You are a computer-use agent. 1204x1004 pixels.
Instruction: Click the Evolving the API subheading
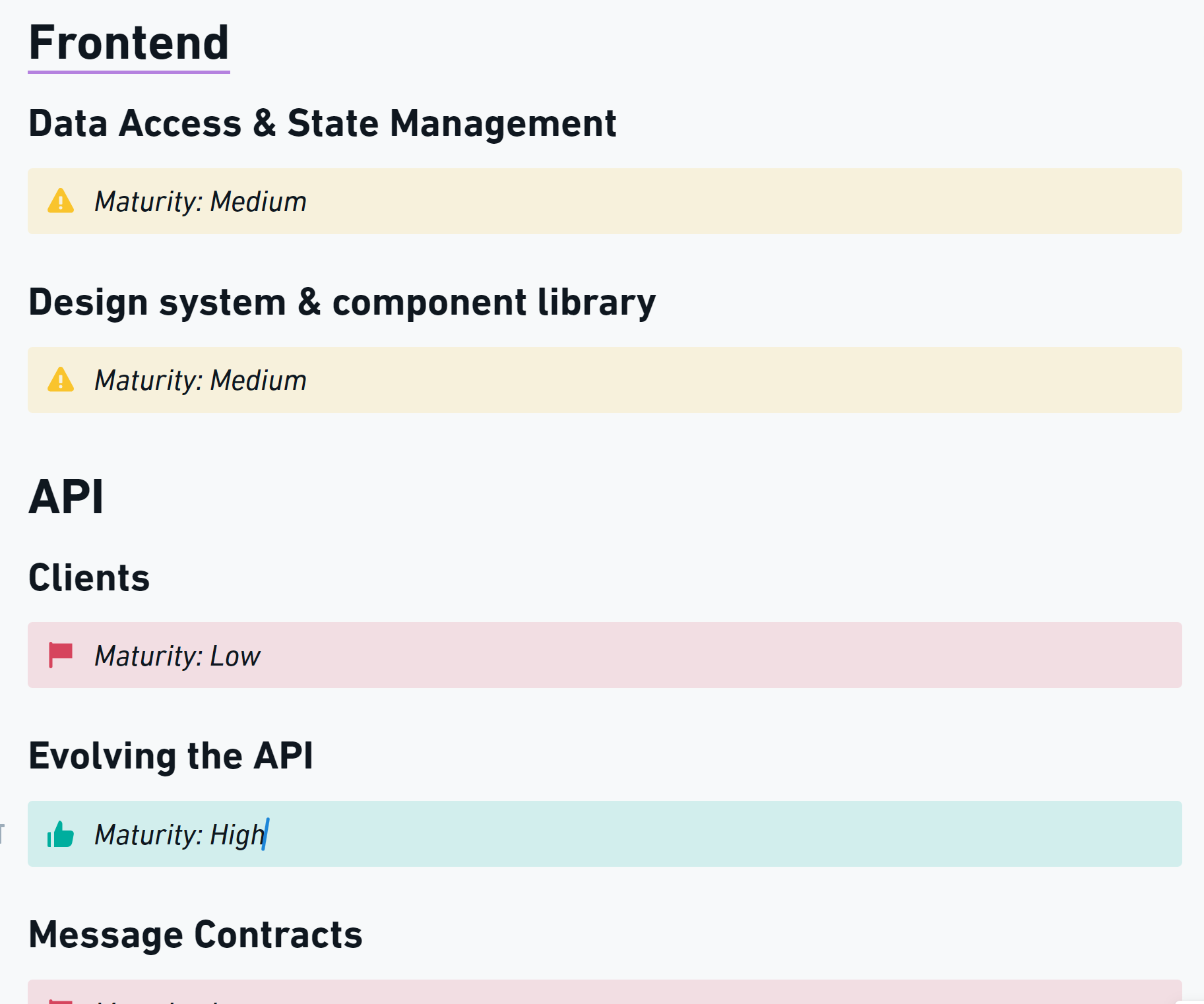[x=170, y=756]
